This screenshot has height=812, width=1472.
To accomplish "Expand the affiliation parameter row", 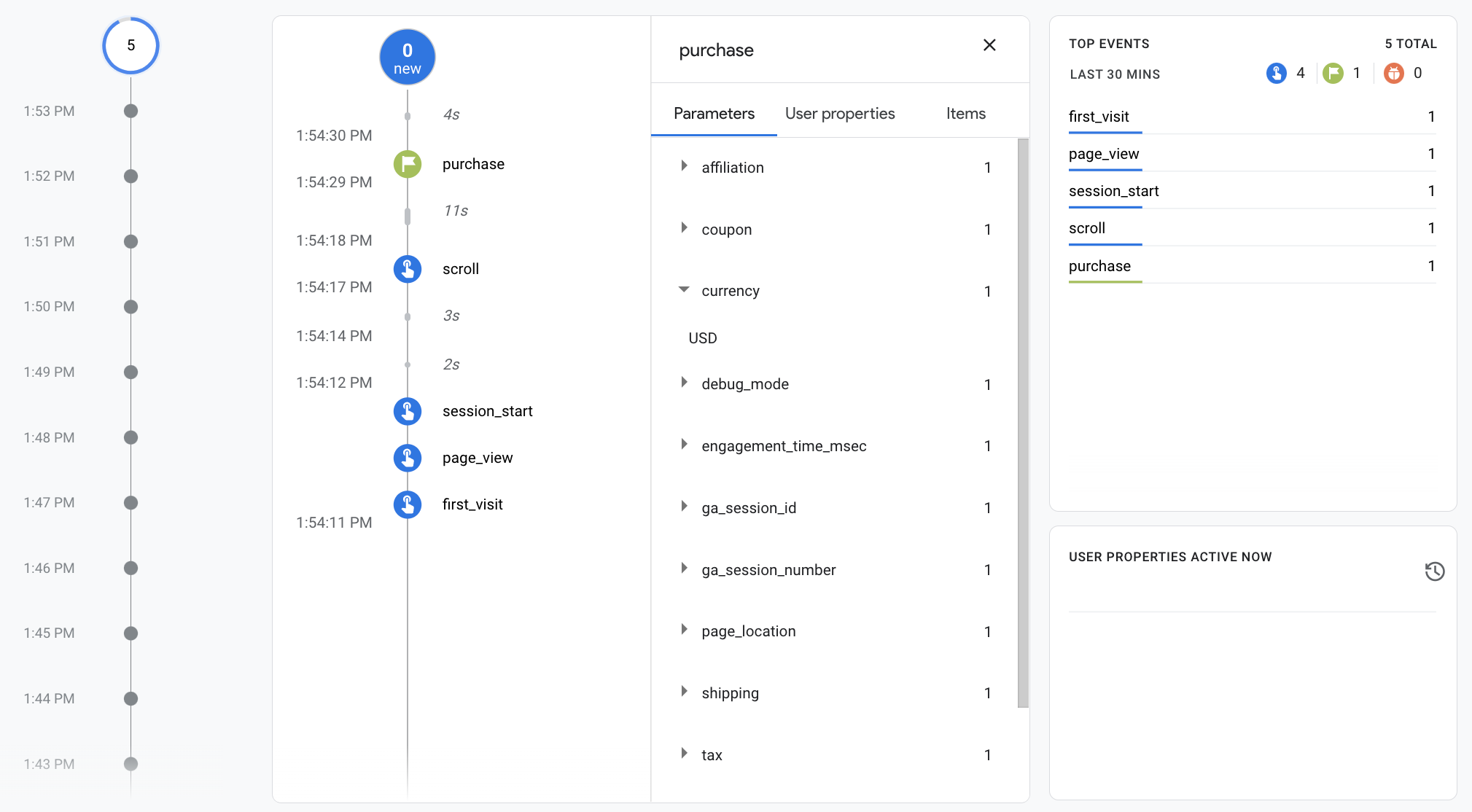I will point(683,167).
